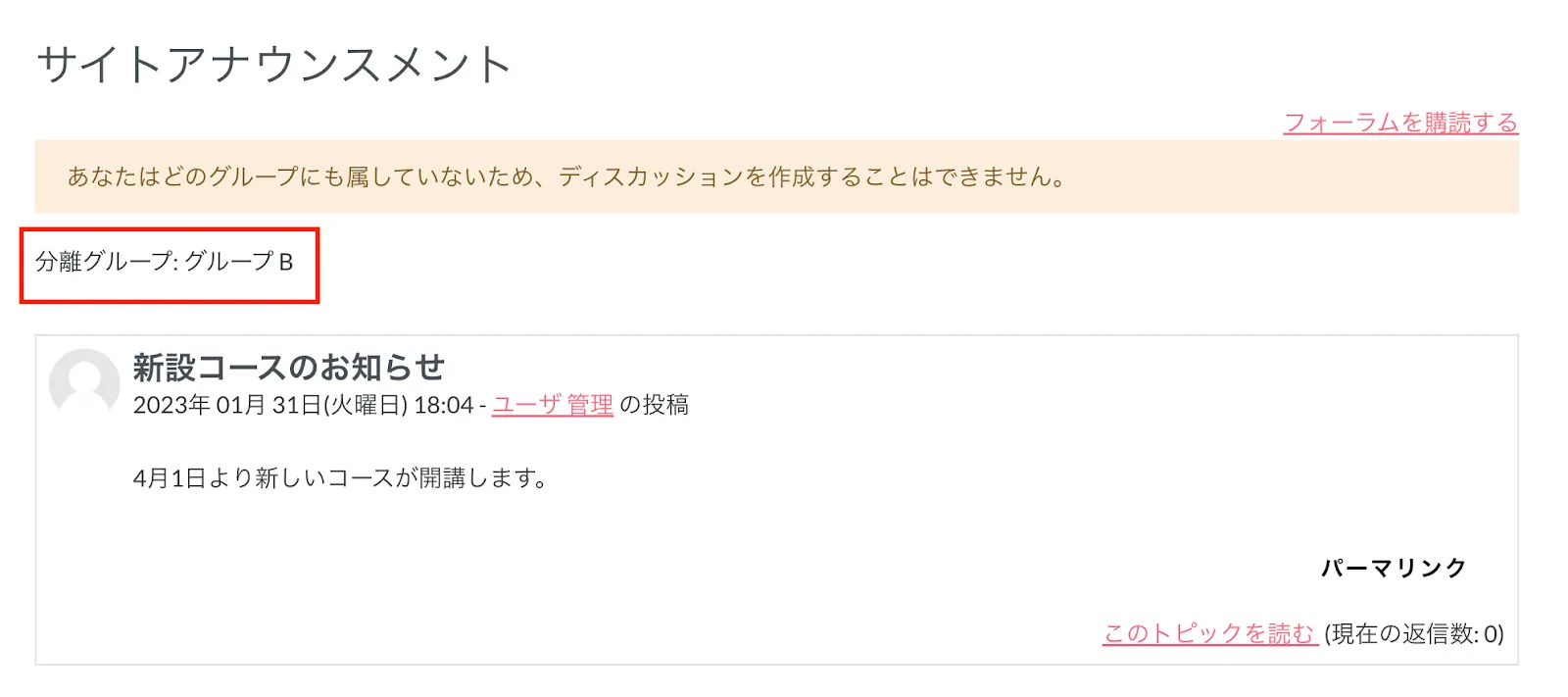Click the 18:04 post time
The image size is (1568, 697).
pyautogui.click(x=443, y=405)
